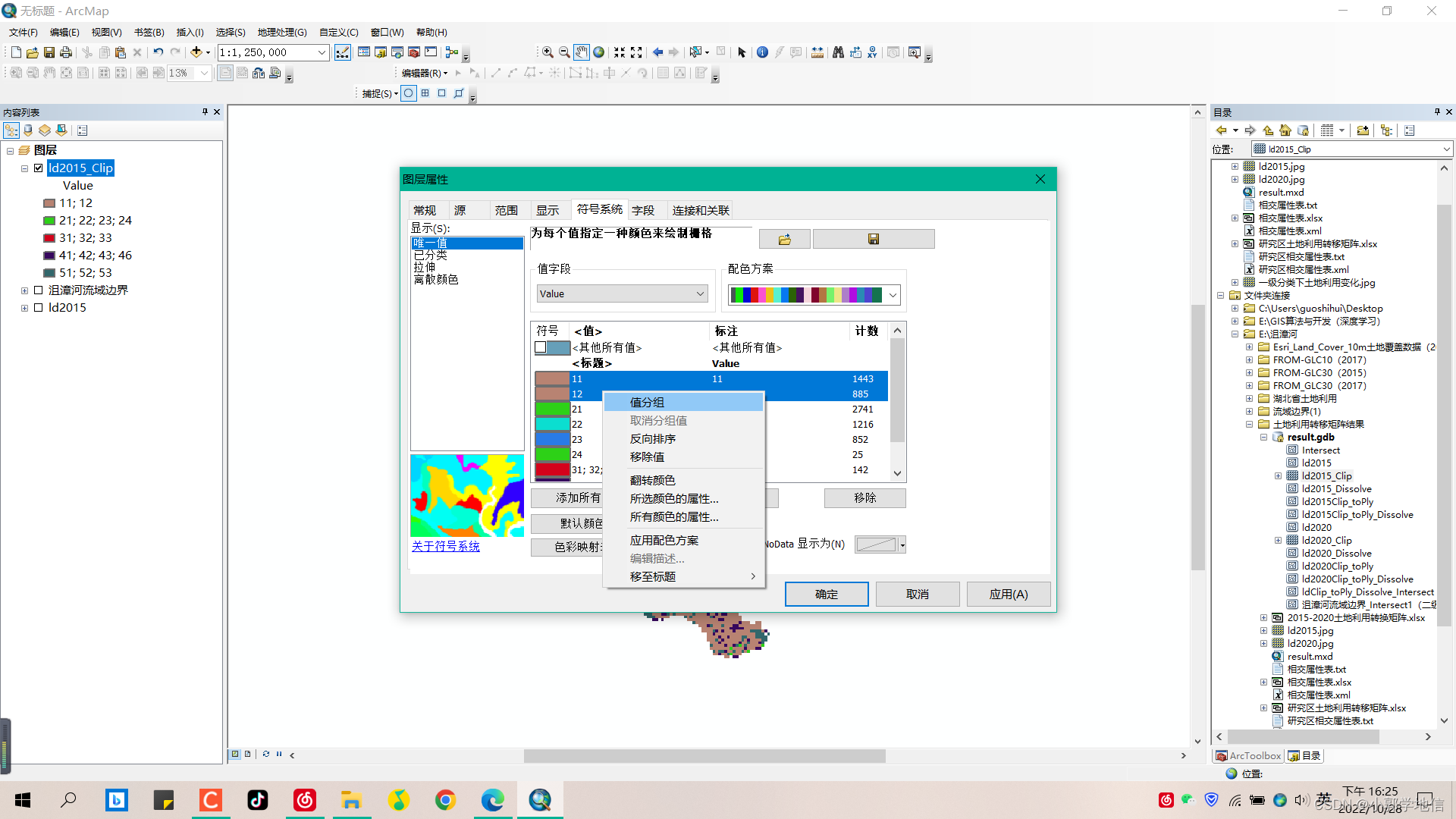
Task: Click the 应用(A) button
Action: pos(1008,595)
